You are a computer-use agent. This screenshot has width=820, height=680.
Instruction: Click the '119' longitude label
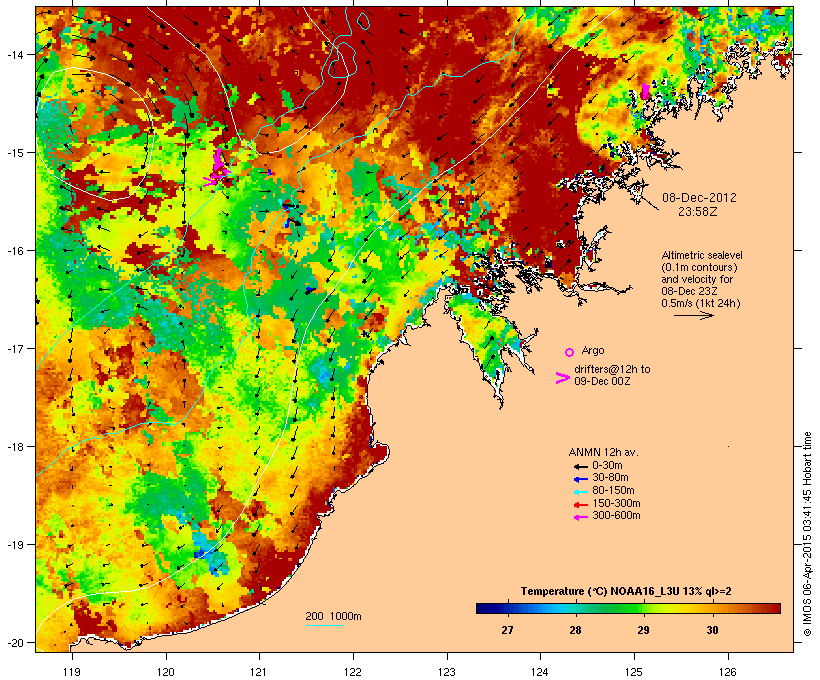[72, 672]
